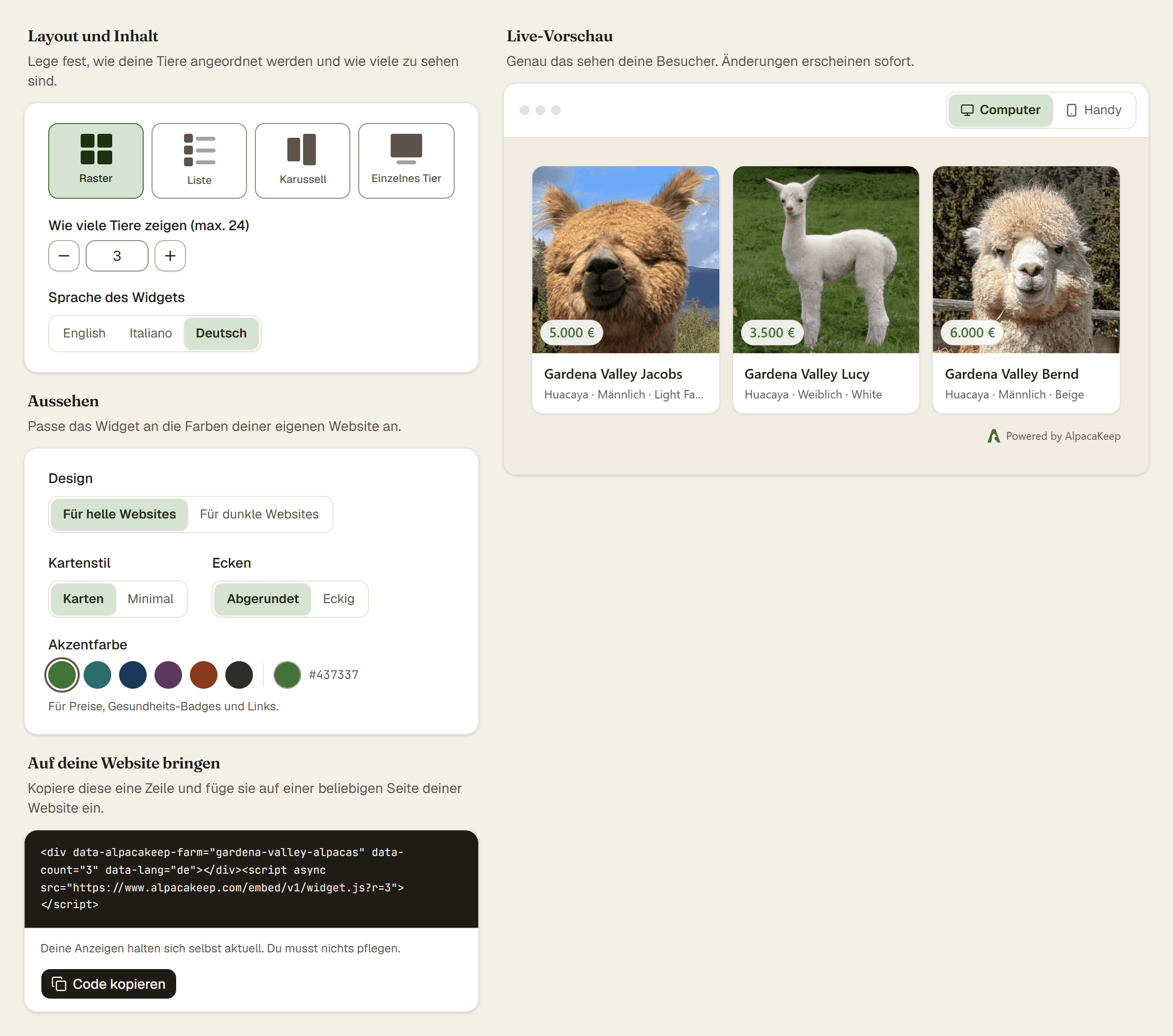Click the animal count field showing 3
The image size is (1173, 1036).
point(117,256)
